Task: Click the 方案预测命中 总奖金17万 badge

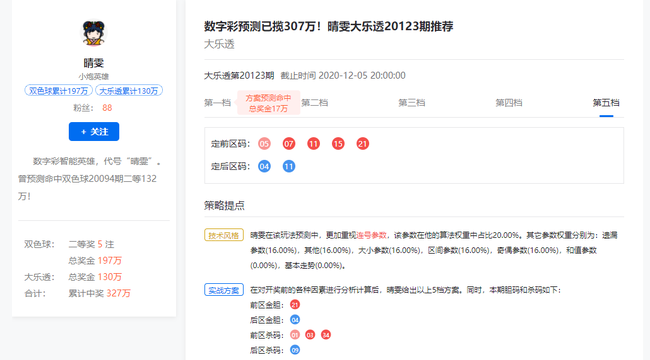Action: pos(268,103)
